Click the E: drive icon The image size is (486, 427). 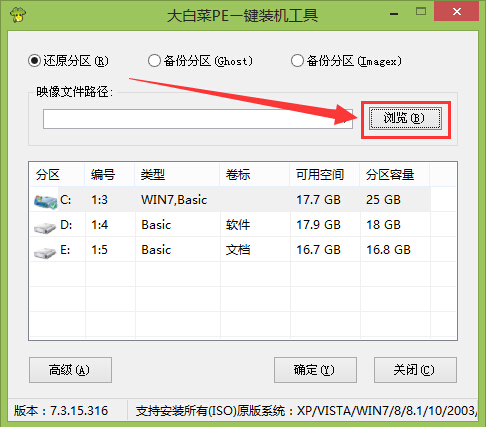[45, 253]
